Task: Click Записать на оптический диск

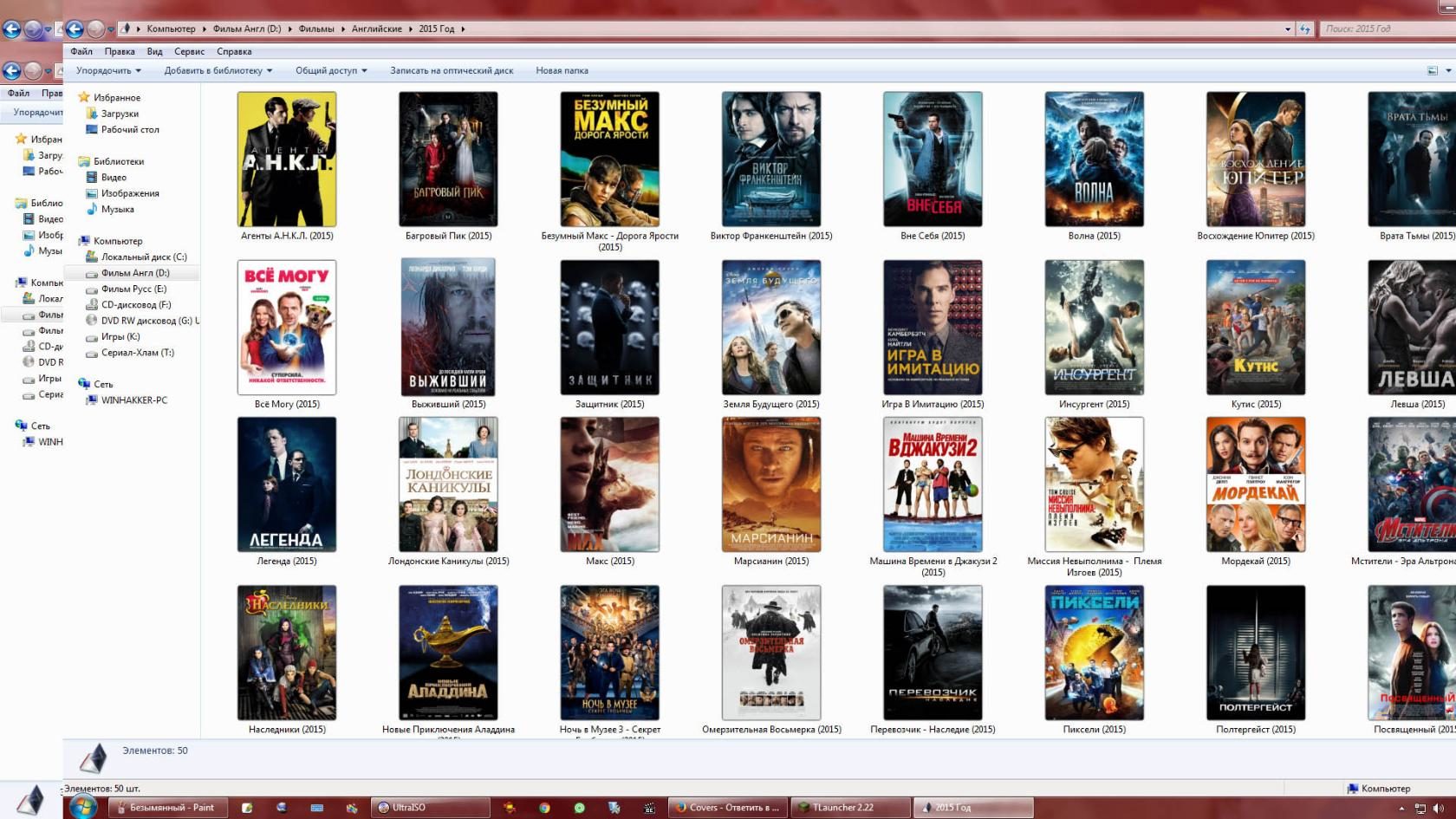Action: pos(452,71)
